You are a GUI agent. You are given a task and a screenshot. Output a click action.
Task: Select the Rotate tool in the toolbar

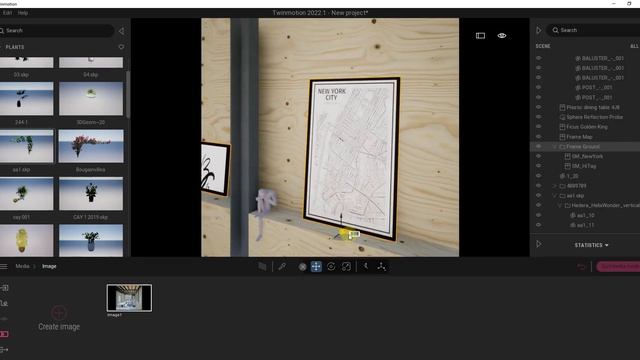pyautogui.click(x=331, y=267)
